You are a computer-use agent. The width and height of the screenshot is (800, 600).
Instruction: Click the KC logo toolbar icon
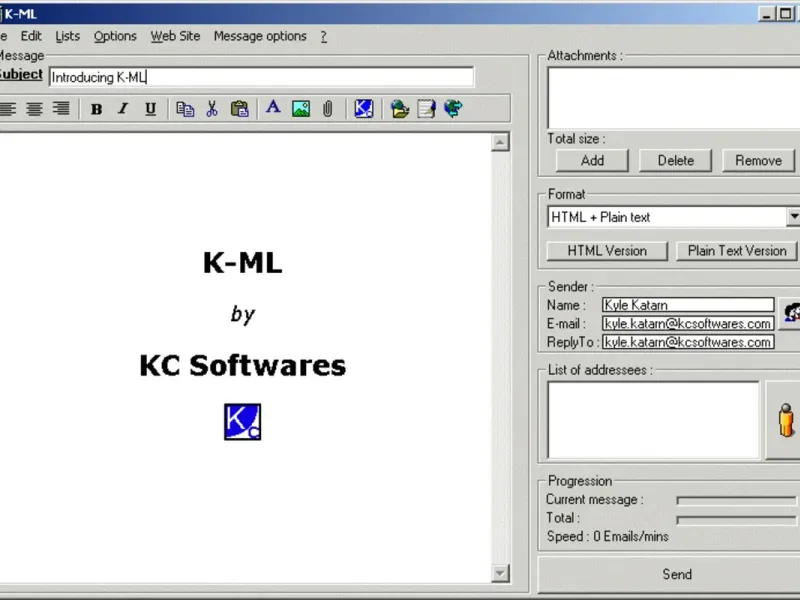[x=364, y=109]
